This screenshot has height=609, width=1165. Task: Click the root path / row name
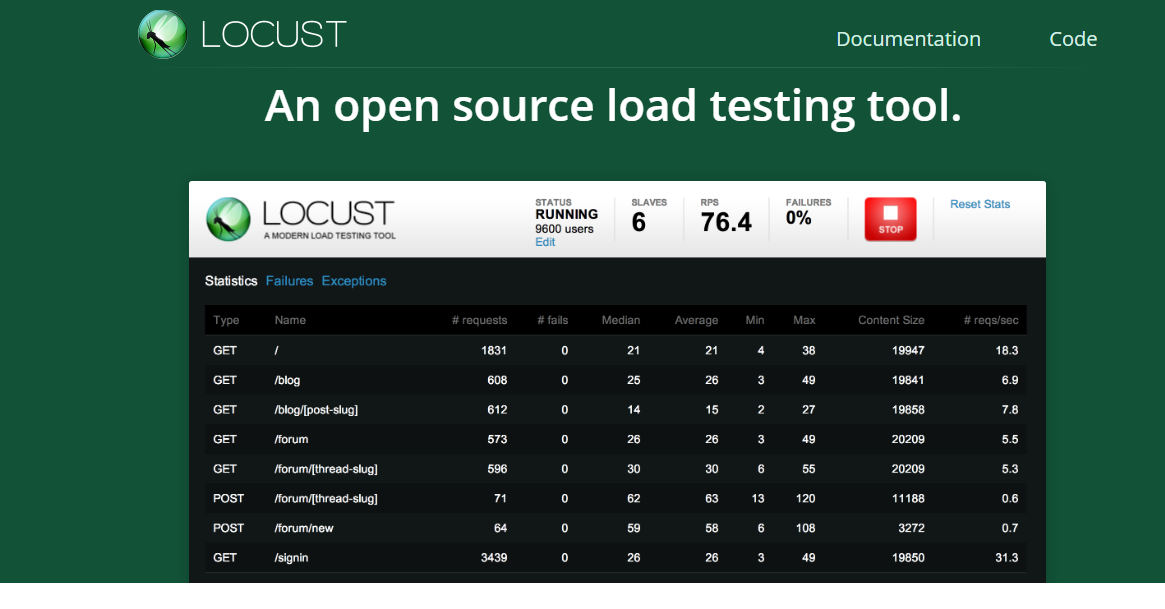coord(276,351)
